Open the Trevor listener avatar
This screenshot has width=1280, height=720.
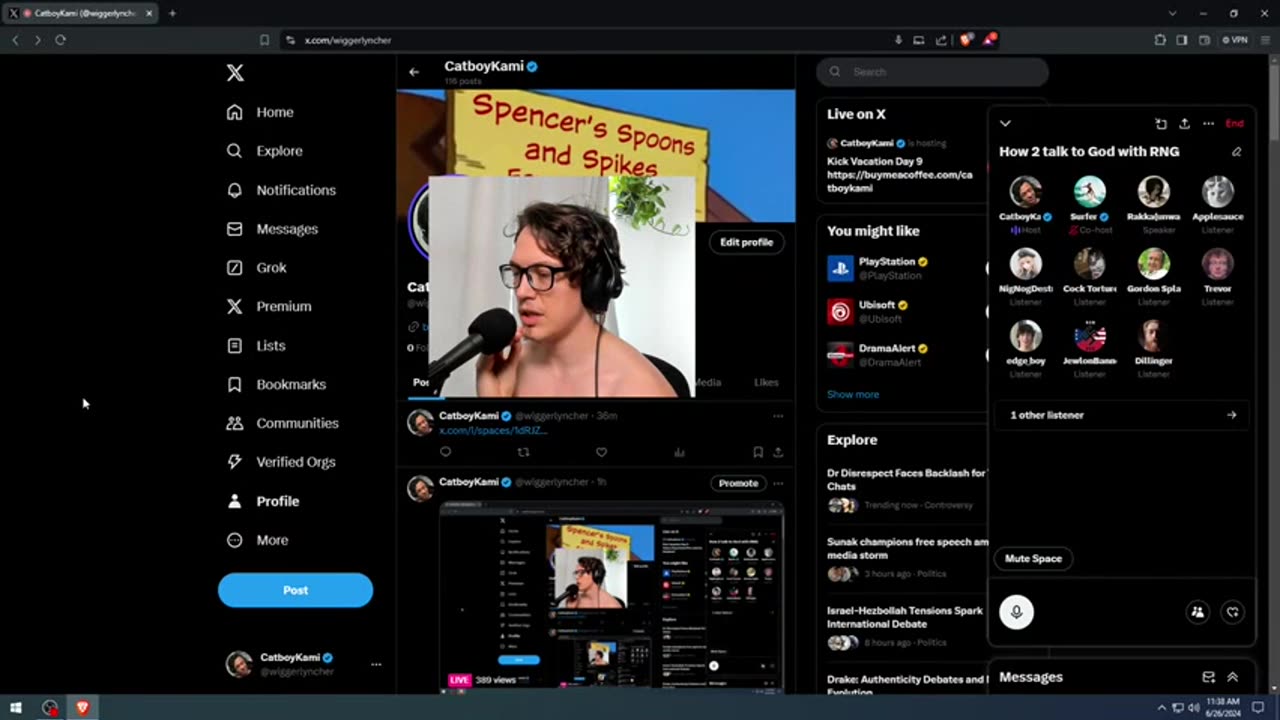click(1217, 264)
